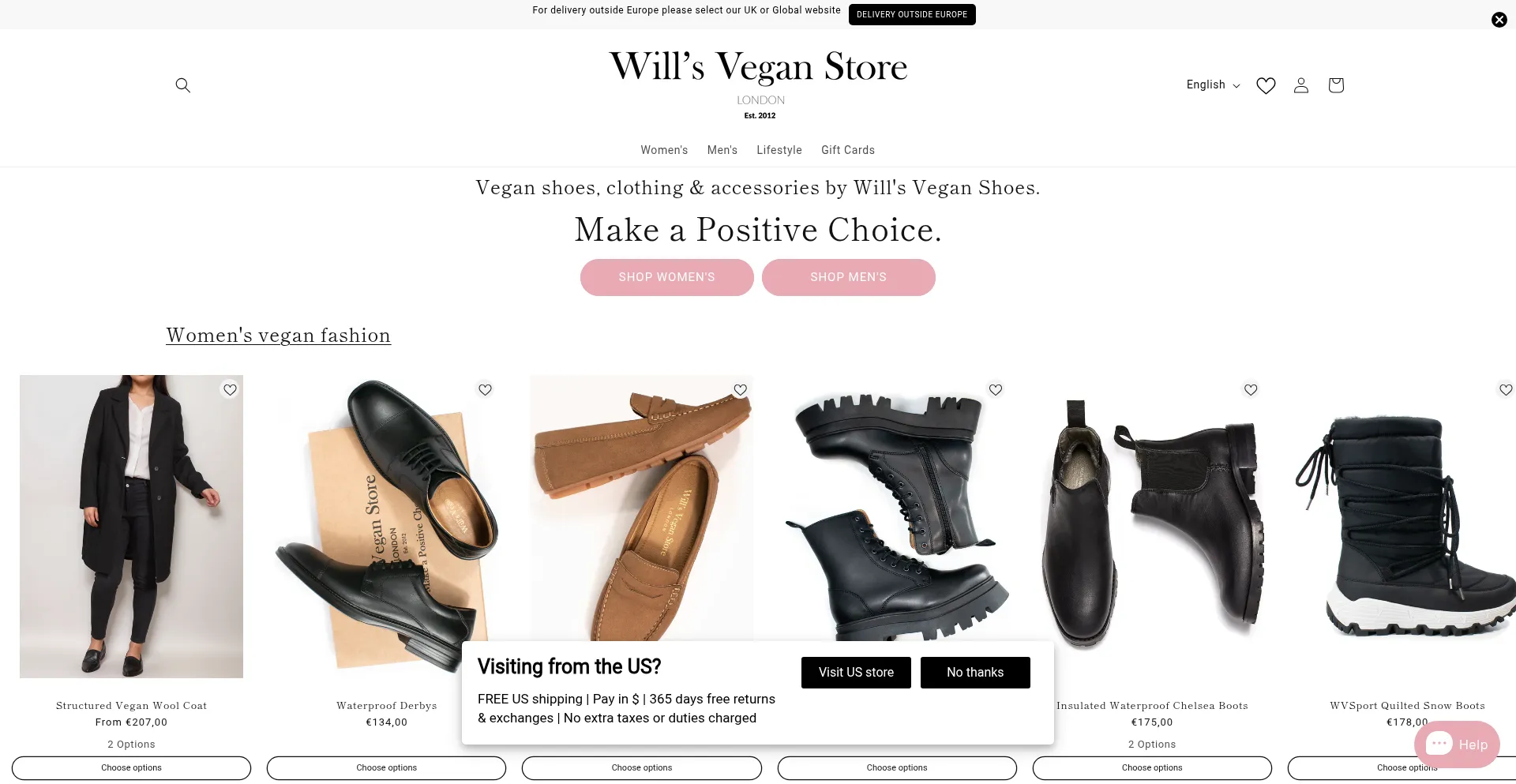Image resolution: width=1516 pixels, height=784 pixels.
Task: Open the Structured Vegan Wool Coat image
Action: pyautogui.click(x=131, y=527)
